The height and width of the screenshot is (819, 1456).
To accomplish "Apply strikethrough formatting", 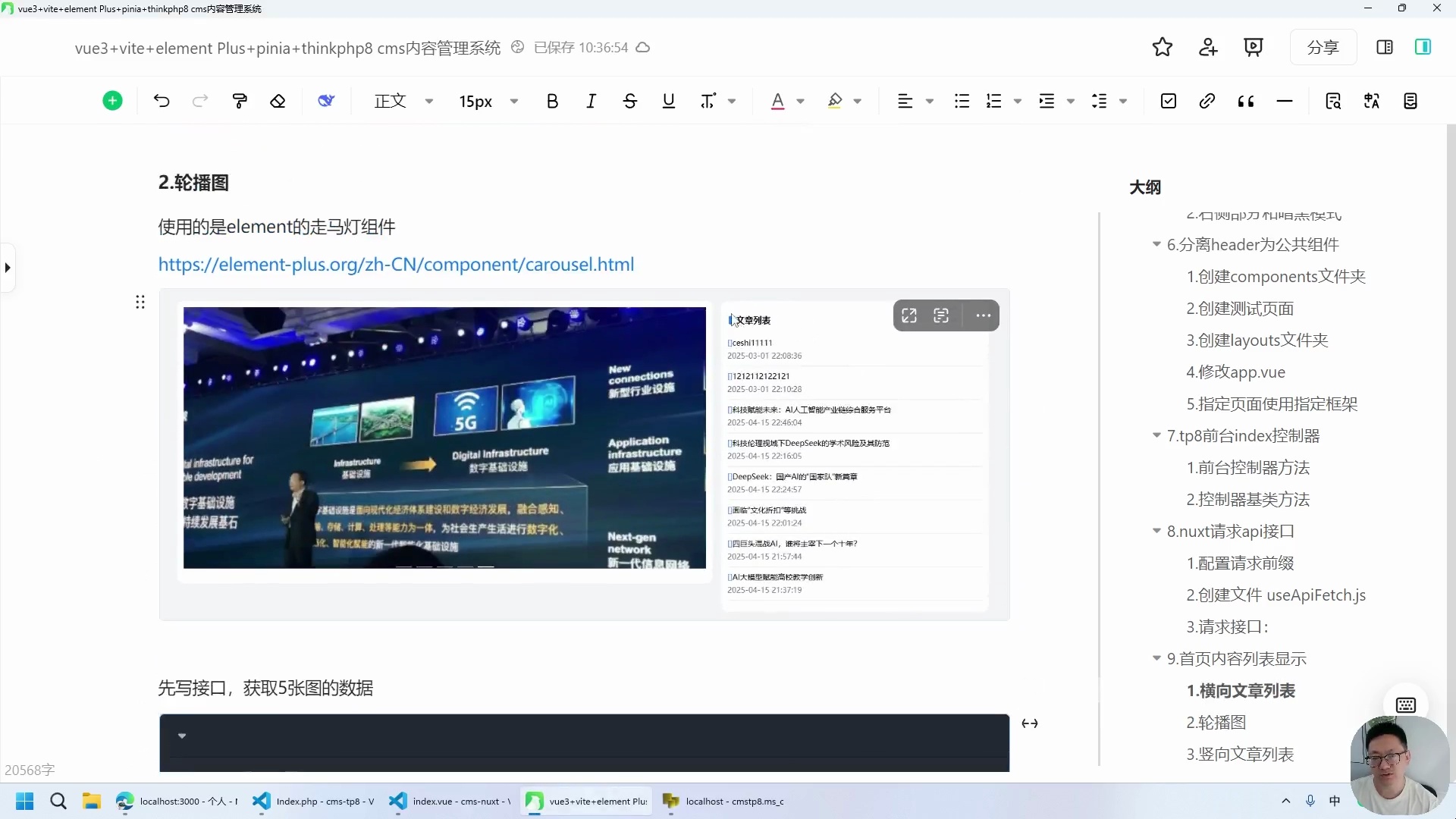I will click(629, 101).
